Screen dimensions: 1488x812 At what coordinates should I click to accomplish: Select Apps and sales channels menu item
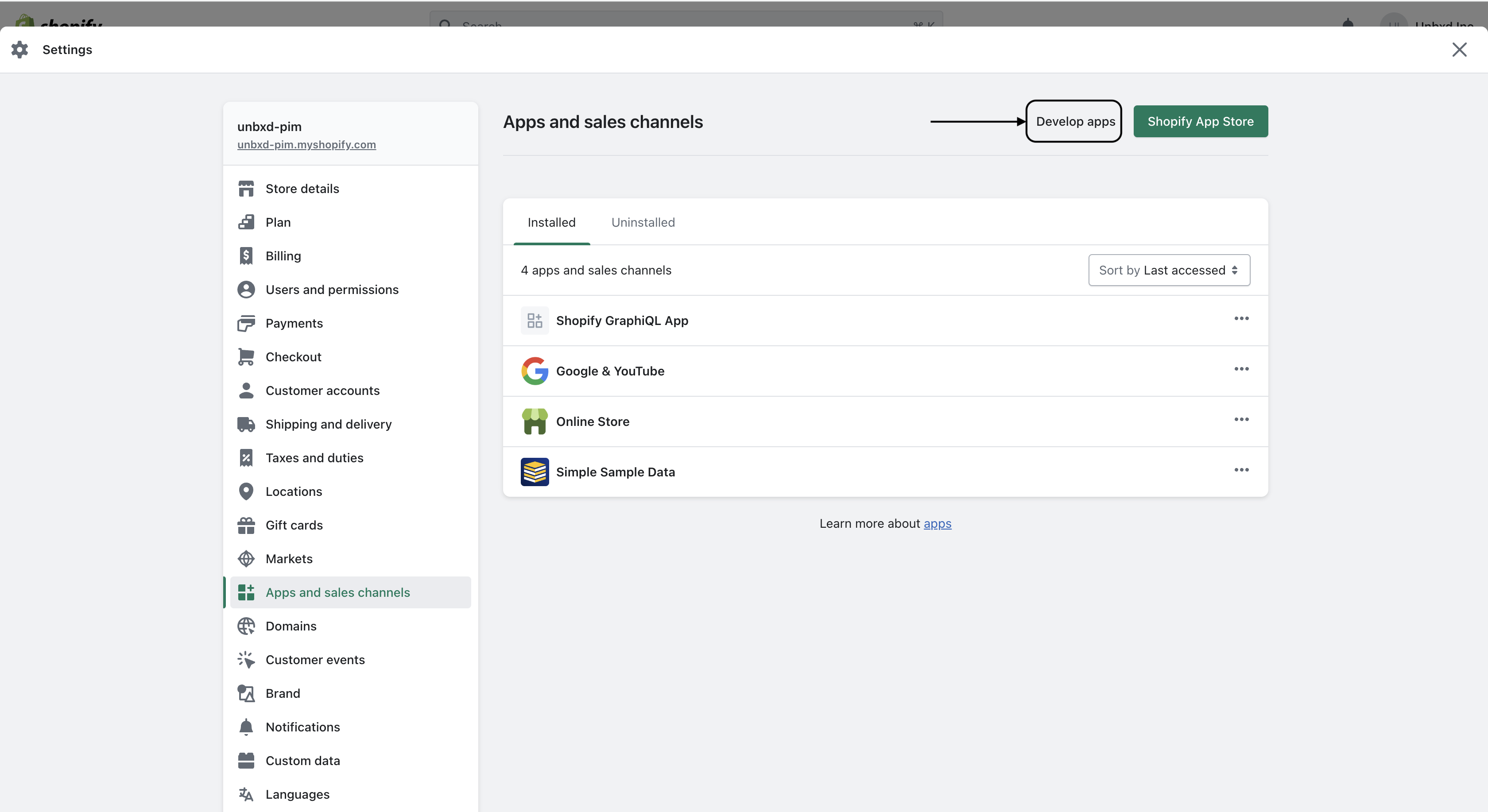click(351, 592)
